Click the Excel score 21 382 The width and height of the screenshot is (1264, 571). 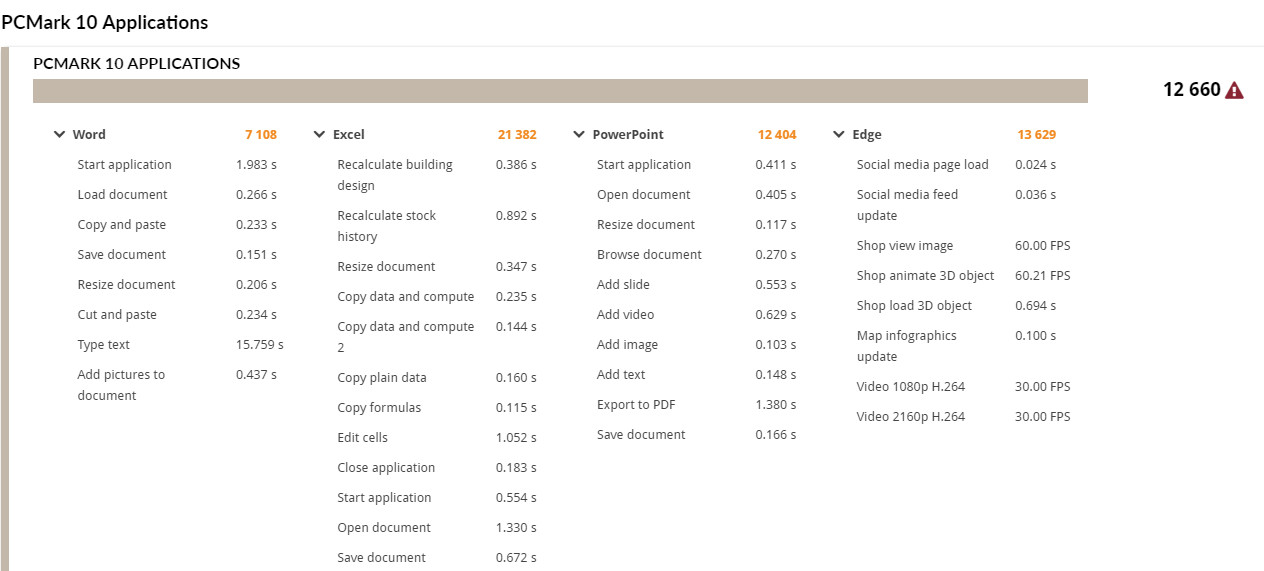[517, 134]
